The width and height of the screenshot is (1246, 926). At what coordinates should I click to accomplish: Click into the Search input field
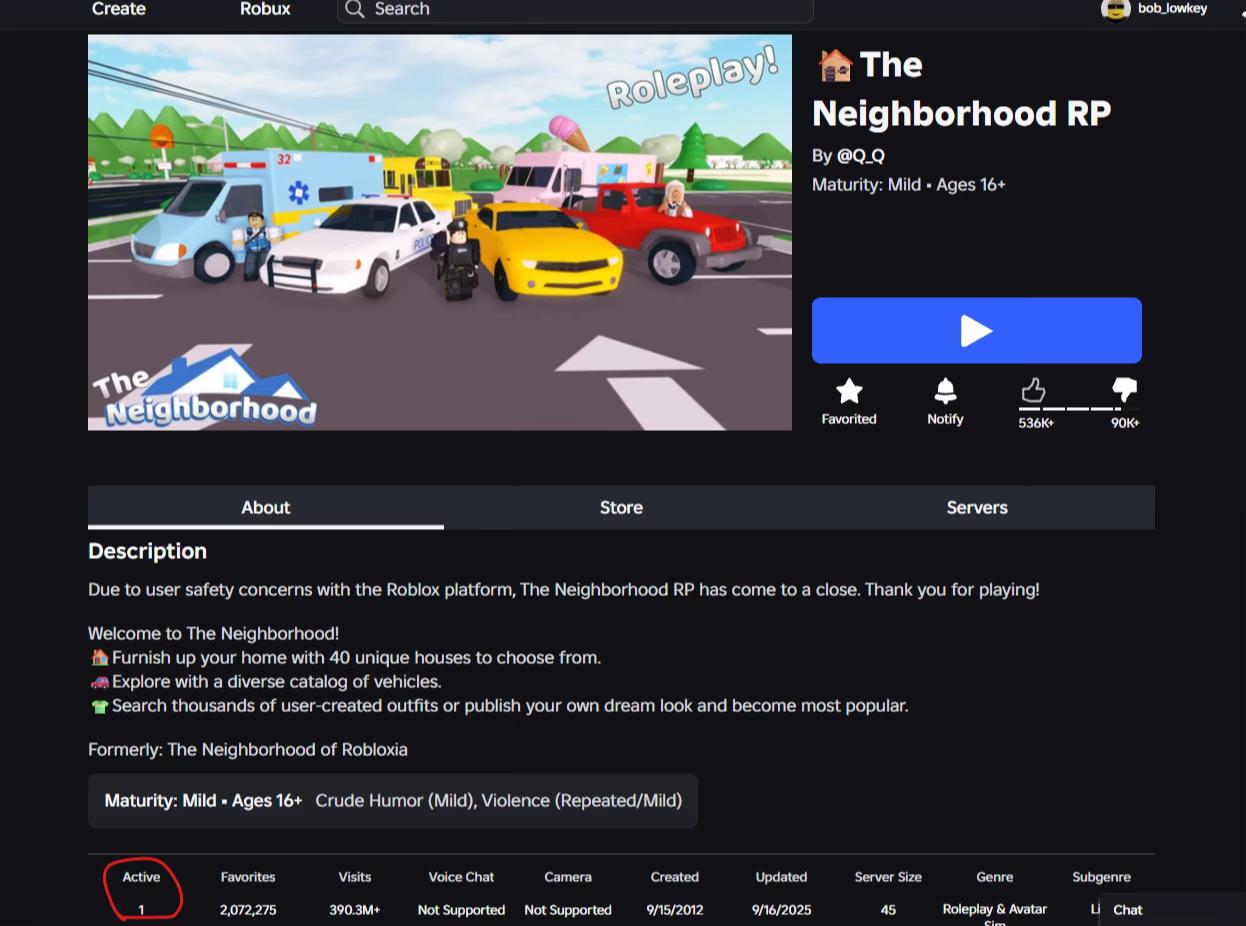click(x=575, y=10)
